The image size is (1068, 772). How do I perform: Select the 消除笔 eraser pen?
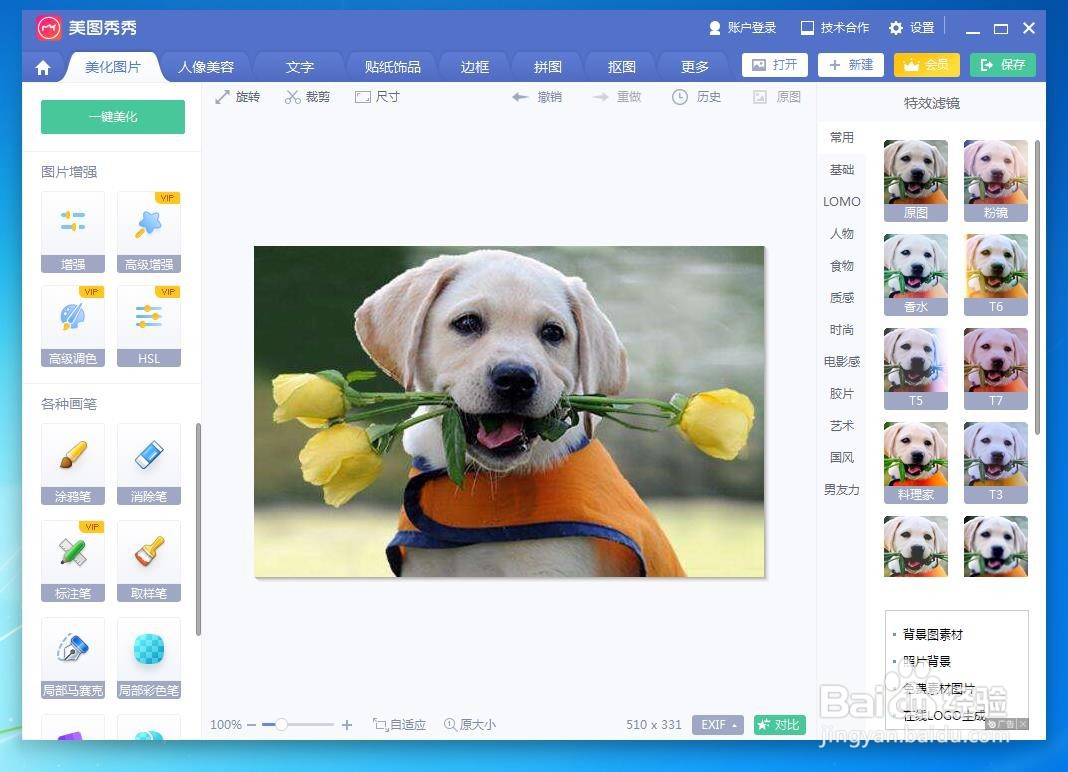pyautogui.click(x=148, y=464)
